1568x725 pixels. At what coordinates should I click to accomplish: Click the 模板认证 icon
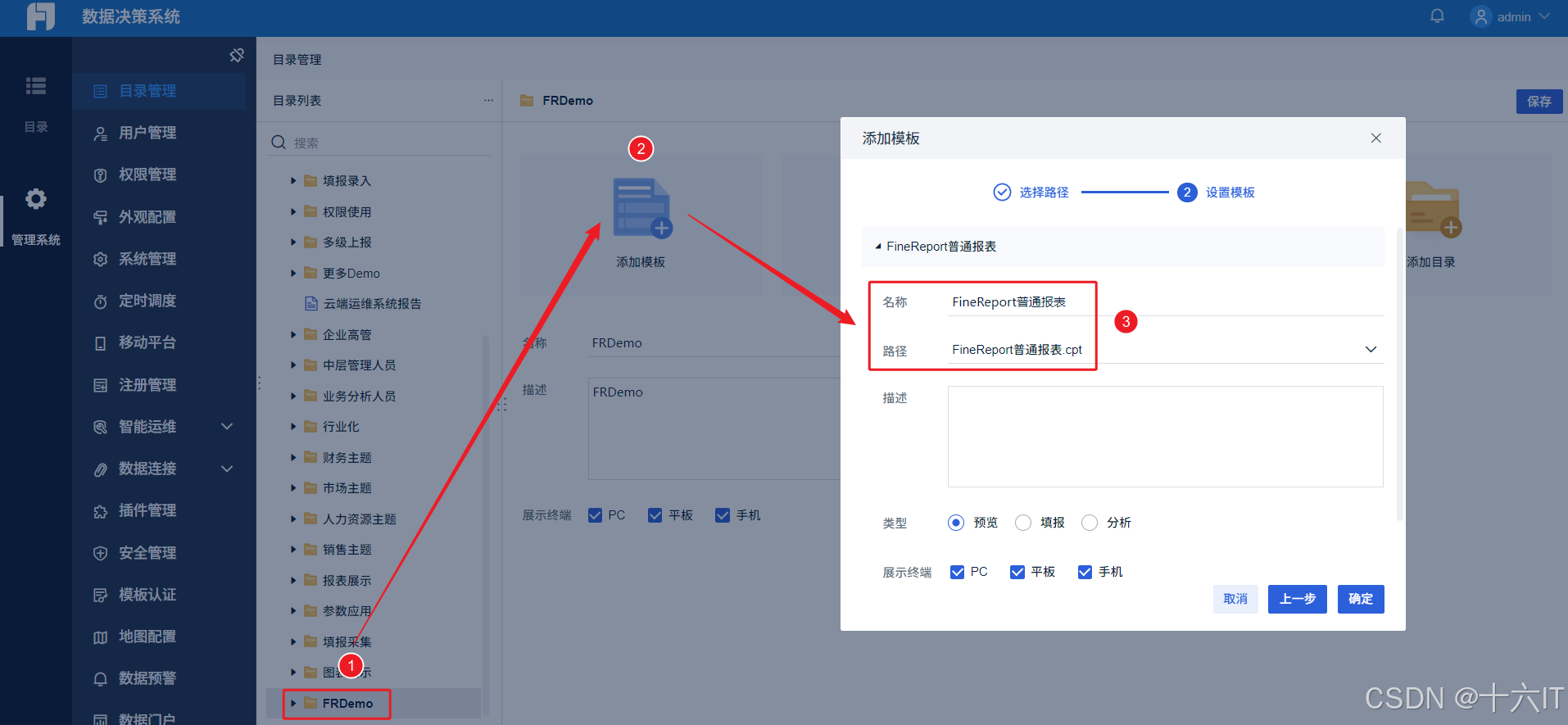(100, 595)
